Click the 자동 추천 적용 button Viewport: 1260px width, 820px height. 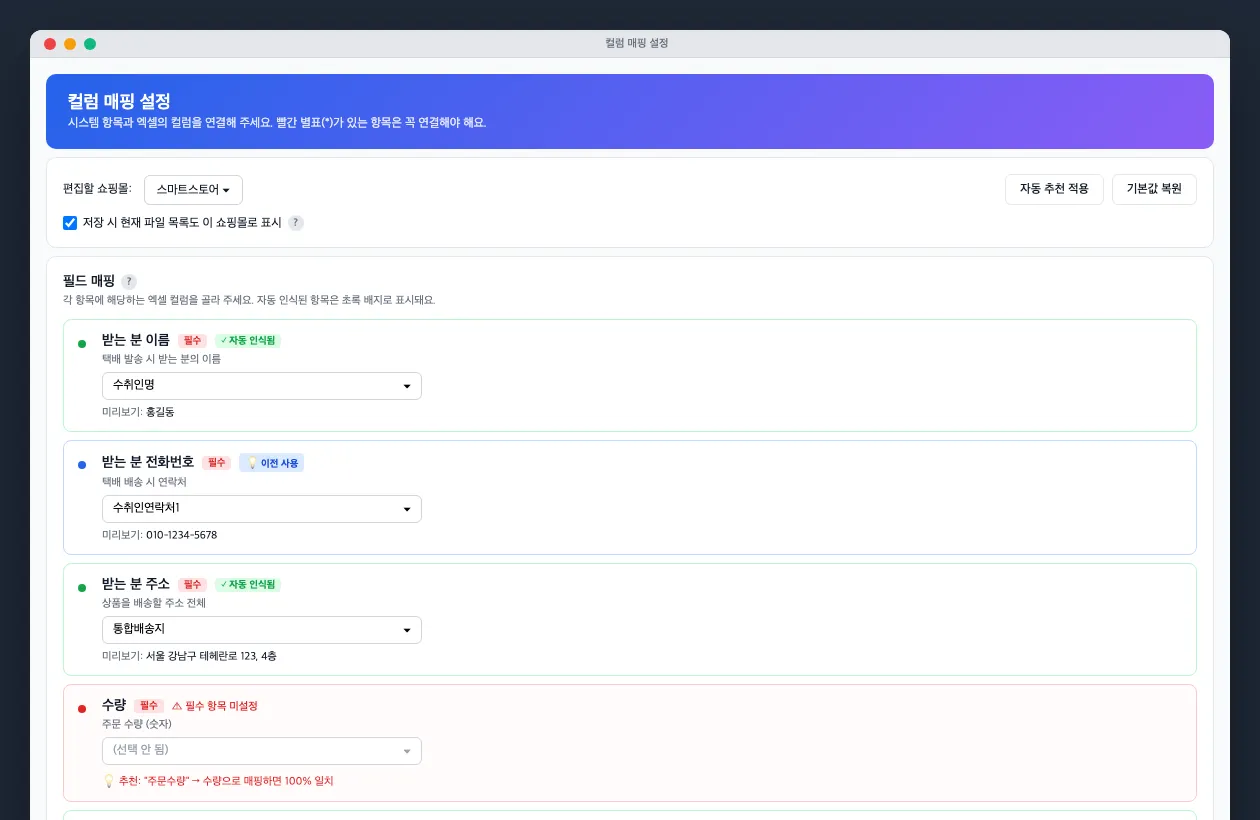pos(1054,189)
